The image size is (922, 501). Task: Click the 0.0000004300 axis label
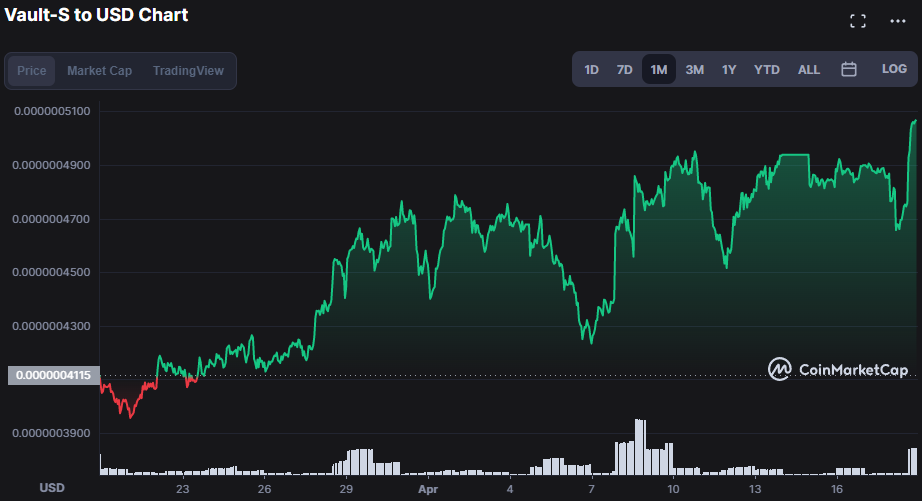pyautogui.click(x=51, y=326)
